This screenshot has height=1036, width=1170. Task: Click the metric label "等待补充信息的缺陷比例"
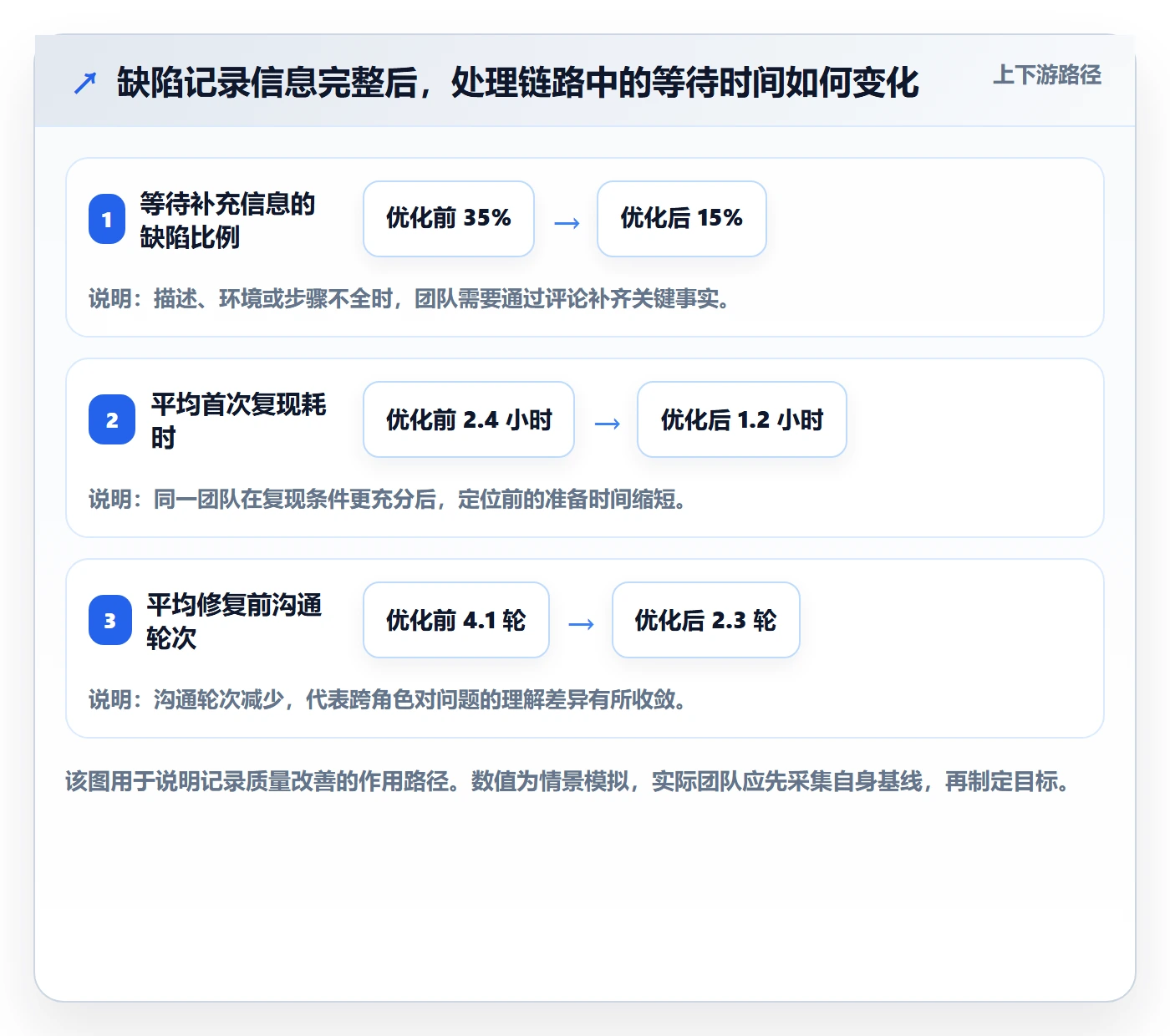pos(227,220)
